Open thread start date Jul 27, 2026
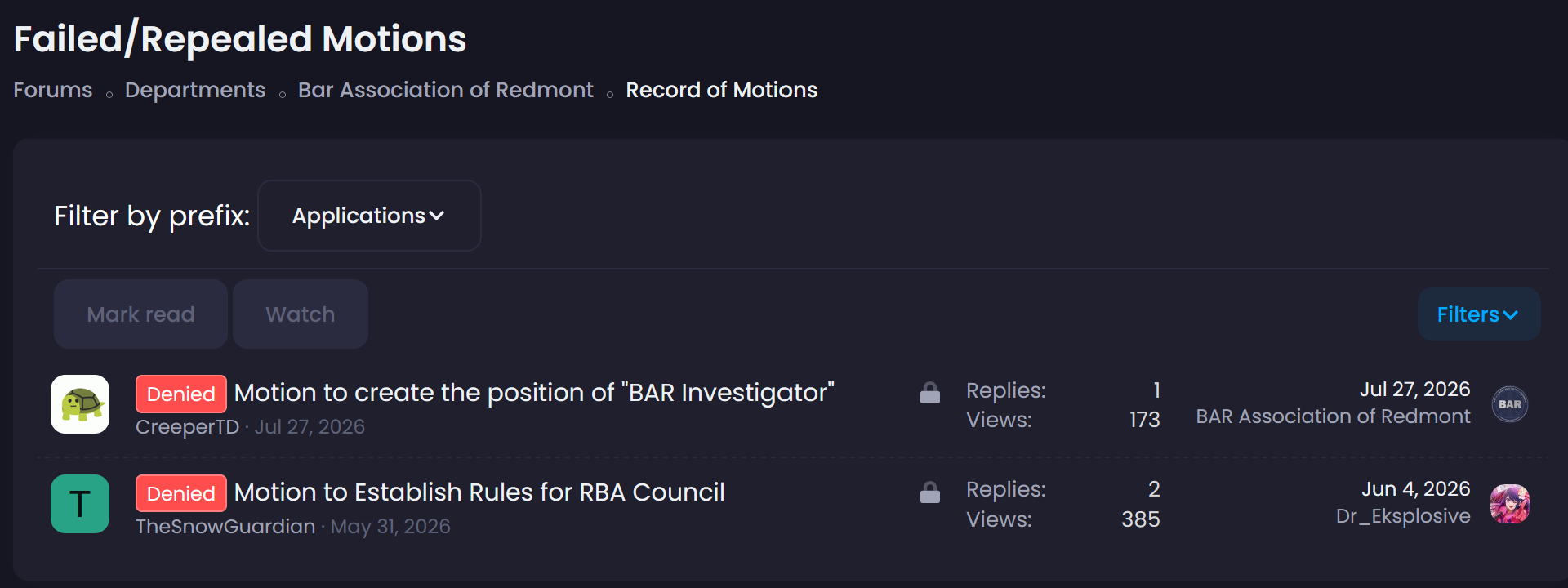 [310, 427]
